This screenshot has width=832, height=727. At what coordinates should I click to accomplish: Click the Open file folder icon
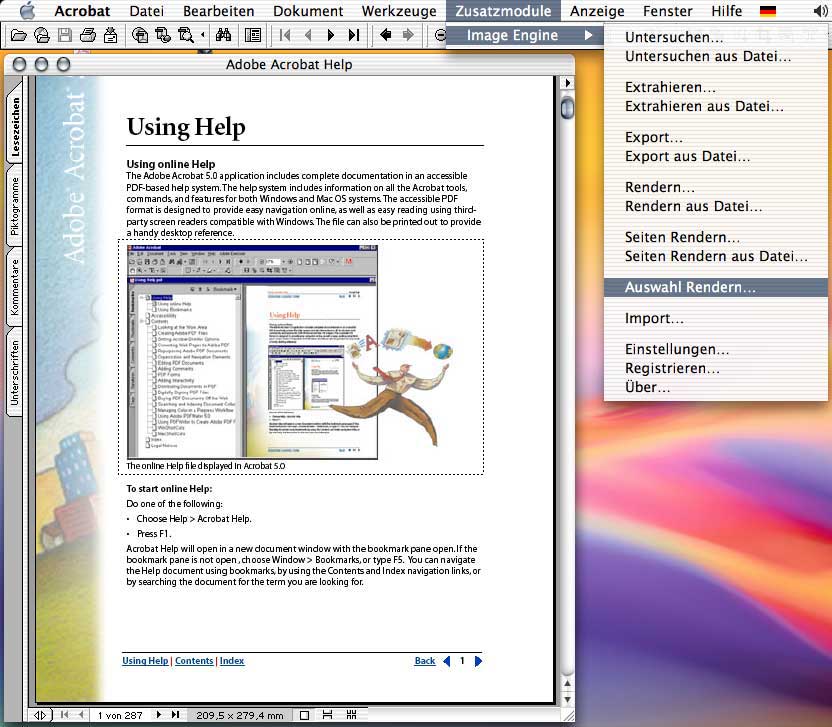pos(19,35)
